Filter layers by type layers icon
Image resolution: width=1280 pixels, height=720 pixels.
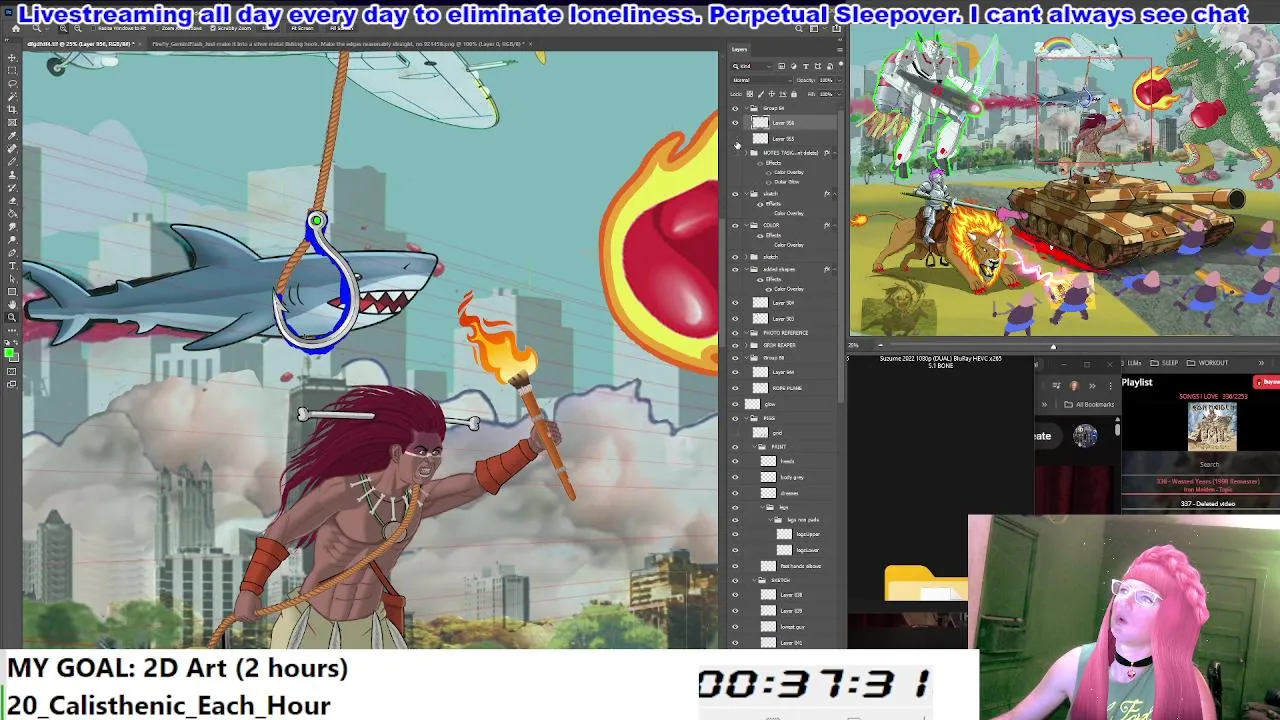(x=806, y=66)
